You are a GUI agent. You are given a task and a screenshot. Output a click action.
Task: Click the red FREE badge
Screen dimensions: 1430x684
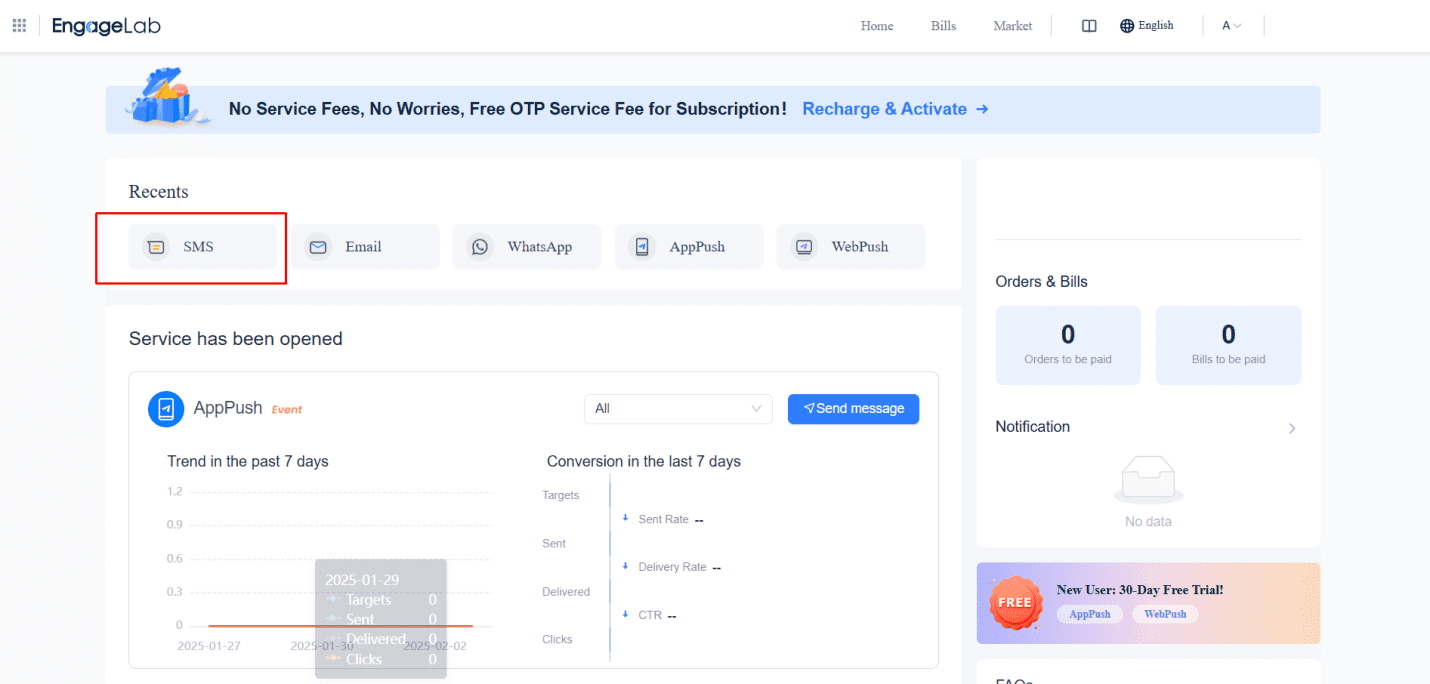pos(1015,603)
